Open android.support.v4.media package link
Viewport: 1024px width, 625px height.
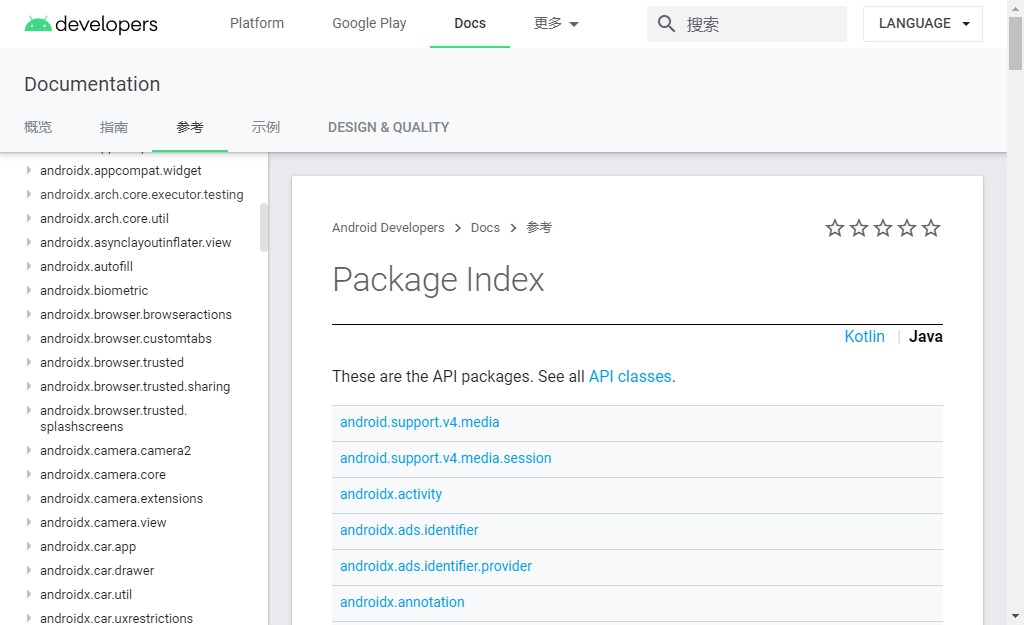click(419, 423)
